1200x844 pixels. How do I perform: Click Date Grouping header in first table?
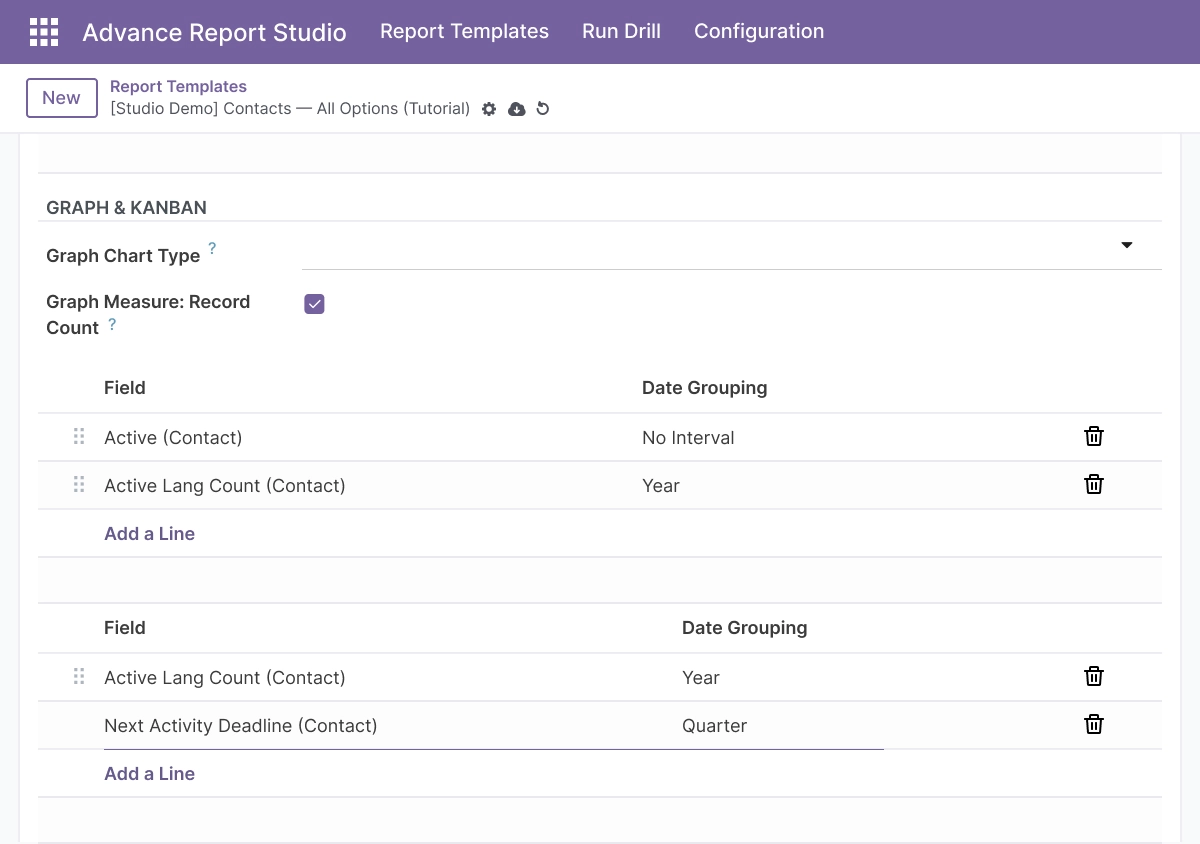[x=704, y=388]
